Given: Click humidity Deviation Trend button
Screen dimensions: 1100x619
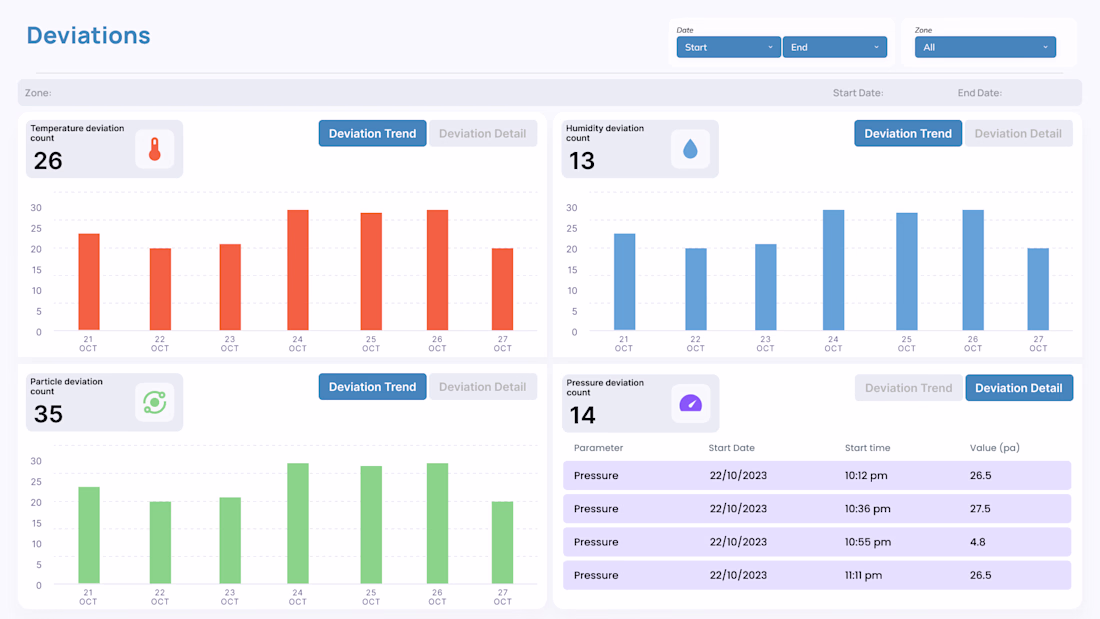Looking at the screenshot, I should click(x=908, y=133).
